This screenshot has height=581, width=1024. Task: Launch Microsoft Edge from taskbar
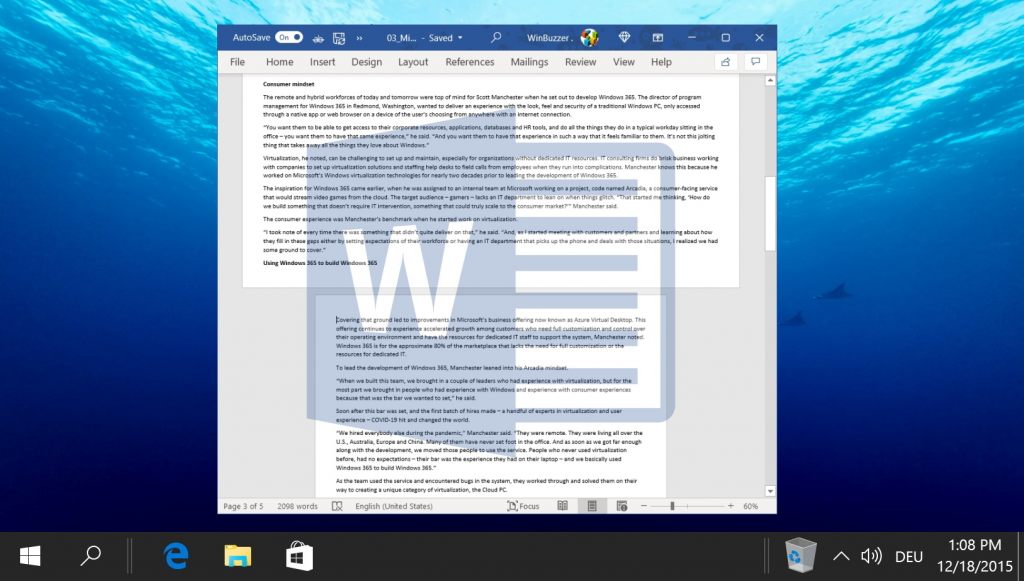(176, 556)
